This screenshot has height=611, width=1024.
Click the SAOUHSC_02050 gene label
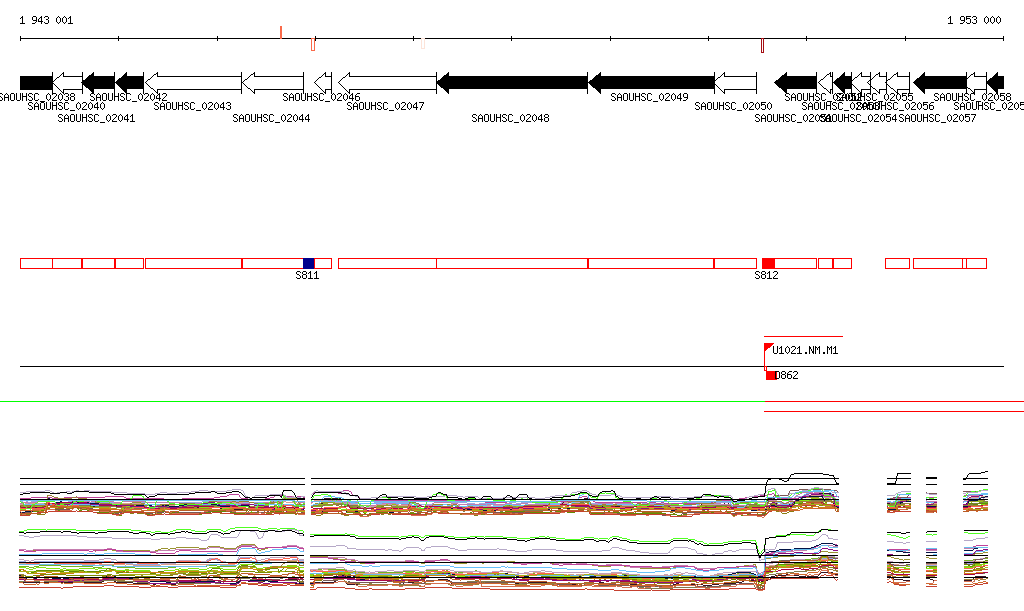733,106
